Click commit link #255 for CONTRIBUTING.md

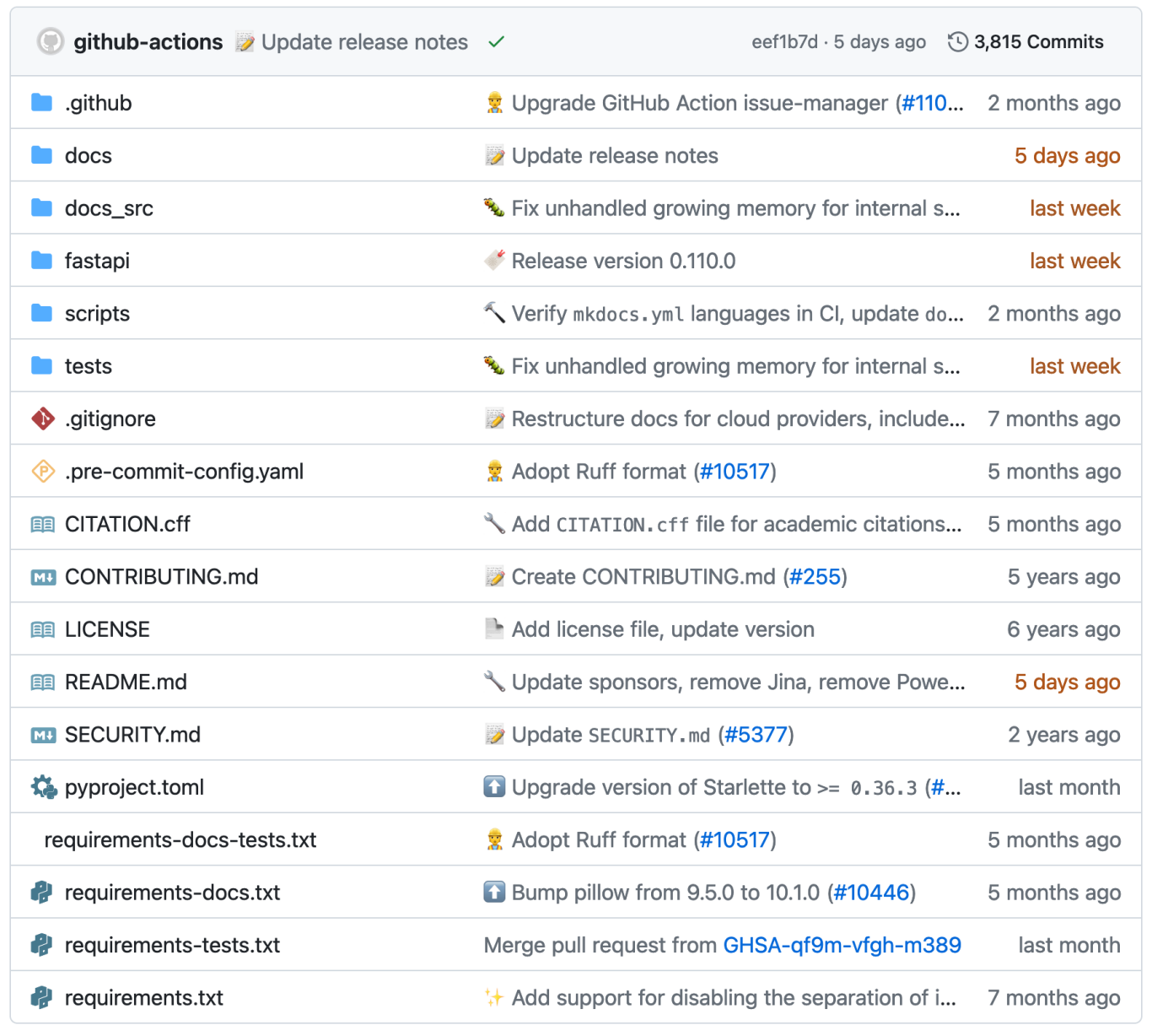[815, 576]
